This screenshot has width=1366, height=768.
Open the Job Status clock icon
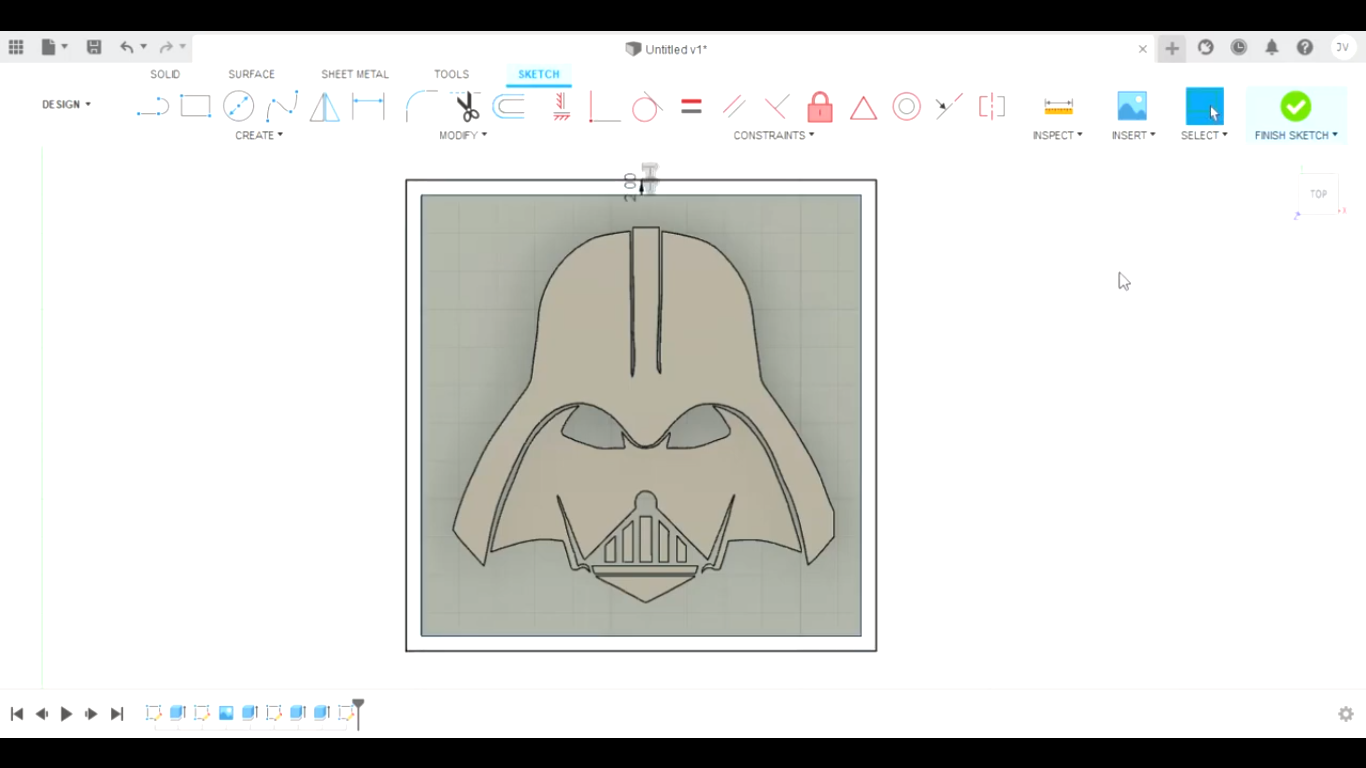coord(1239,47)
